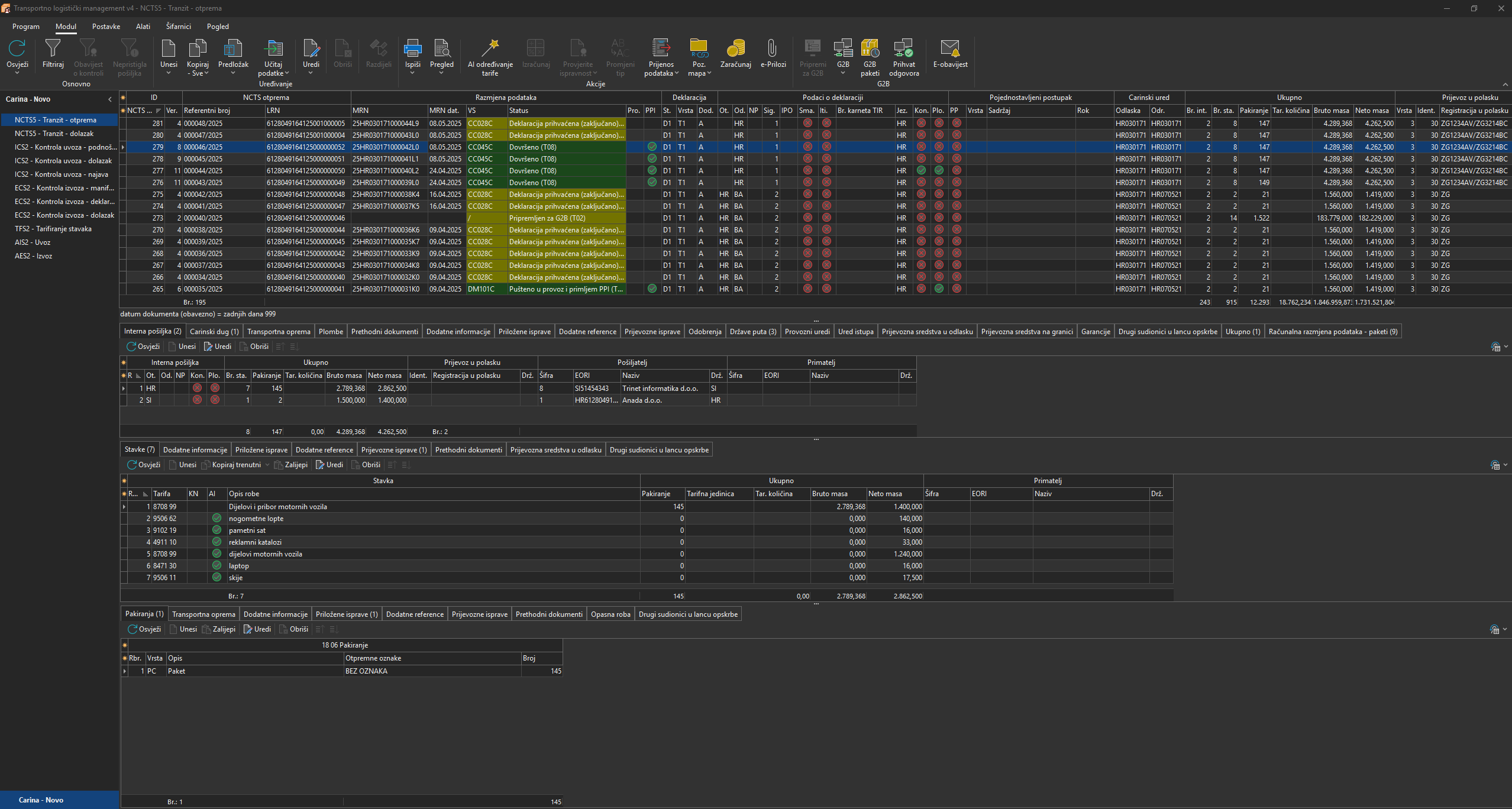Toggle AI checkmark for nogometne lopte
This screenshot has width=1512, height=809.
pyautogui.click(x=217, y=518)
